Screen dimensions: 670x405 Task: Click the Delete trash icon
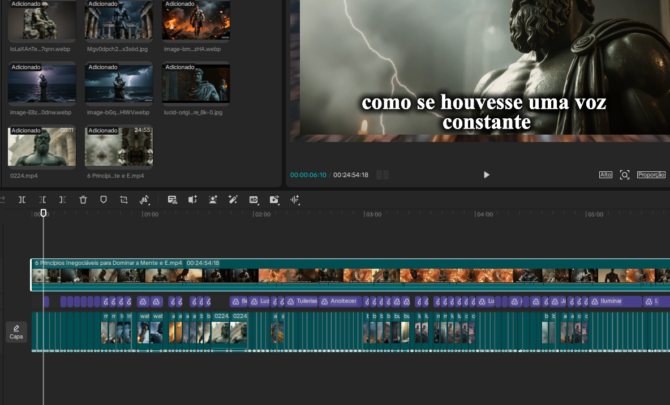(83, 200)
